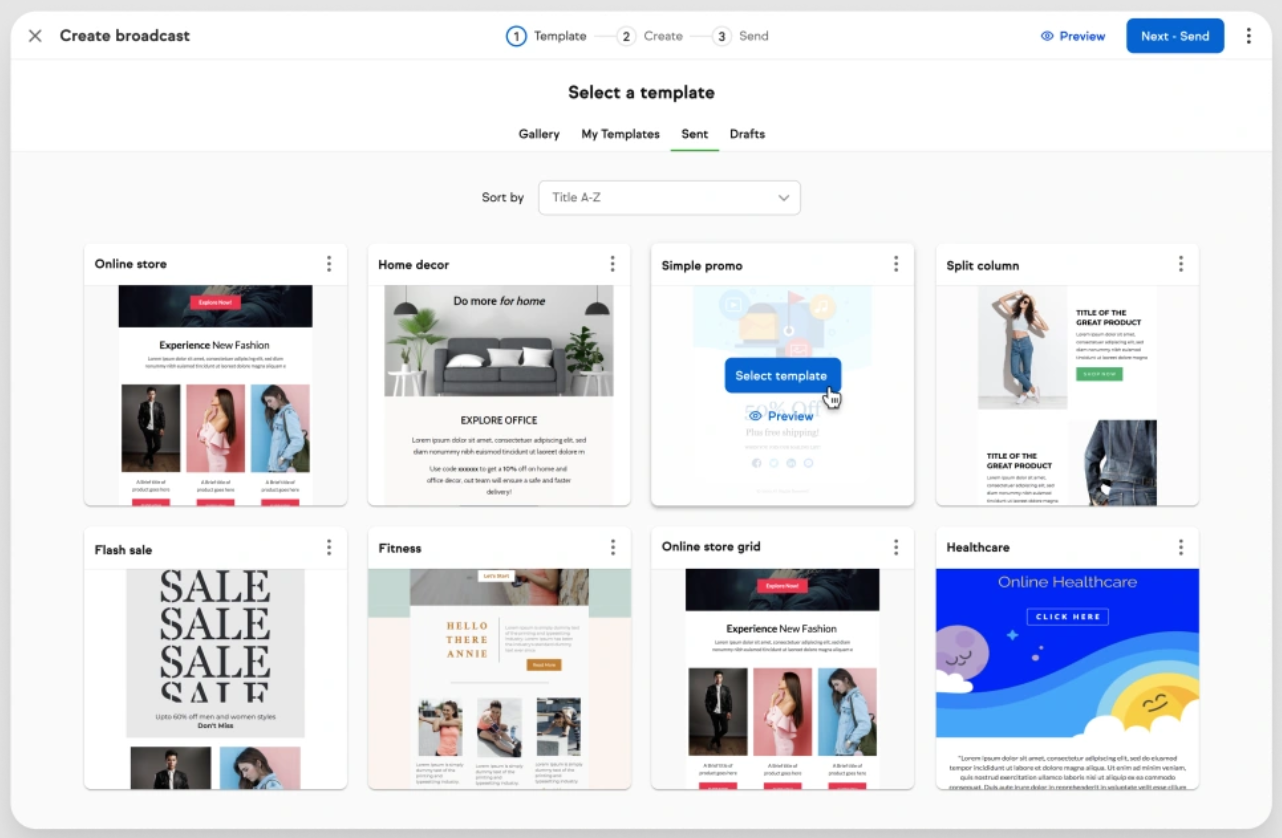Image resolution: width=1282 pixels, height=838 pixels.
Task: Open options menu for Healthcare template
Action: (1180, 547)
